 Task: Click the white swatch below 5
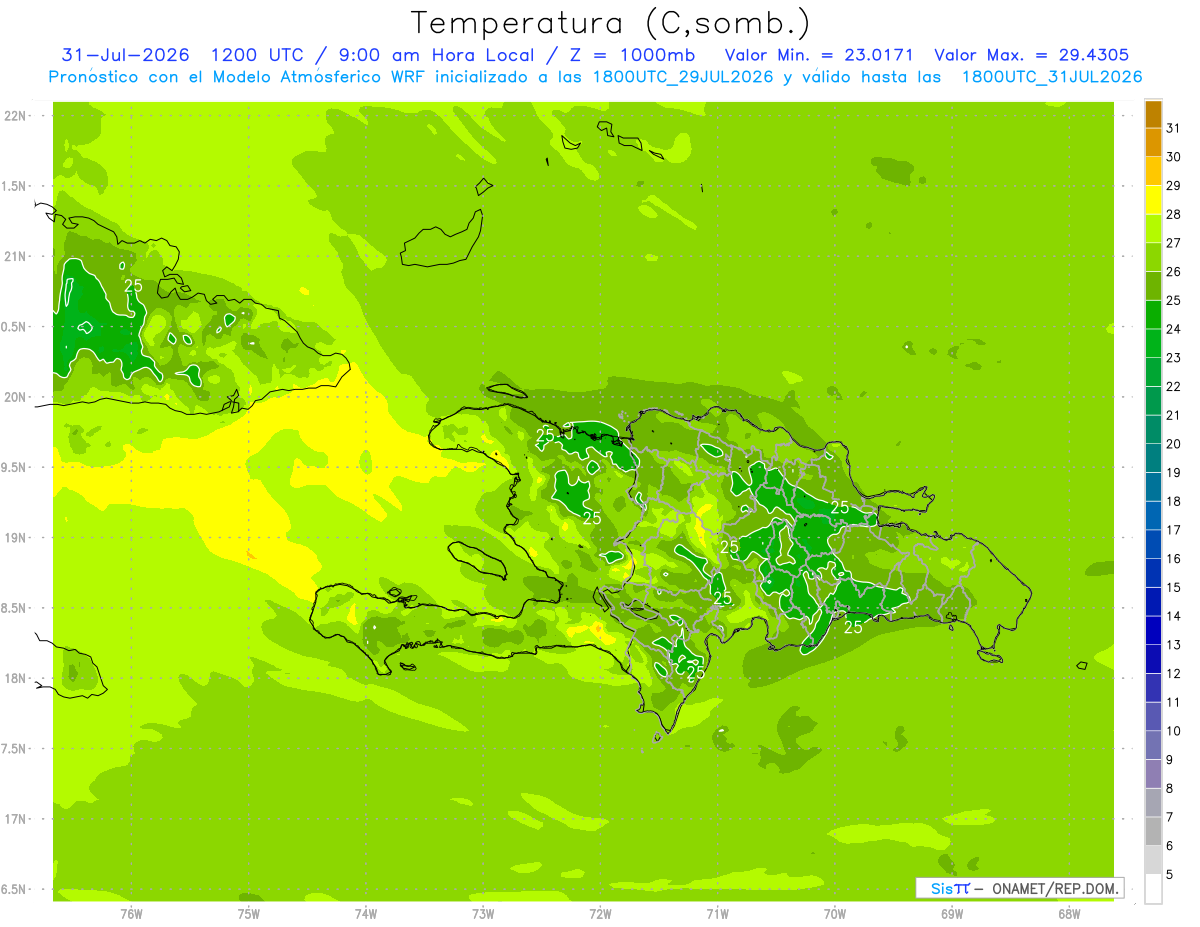(1153, 889)
